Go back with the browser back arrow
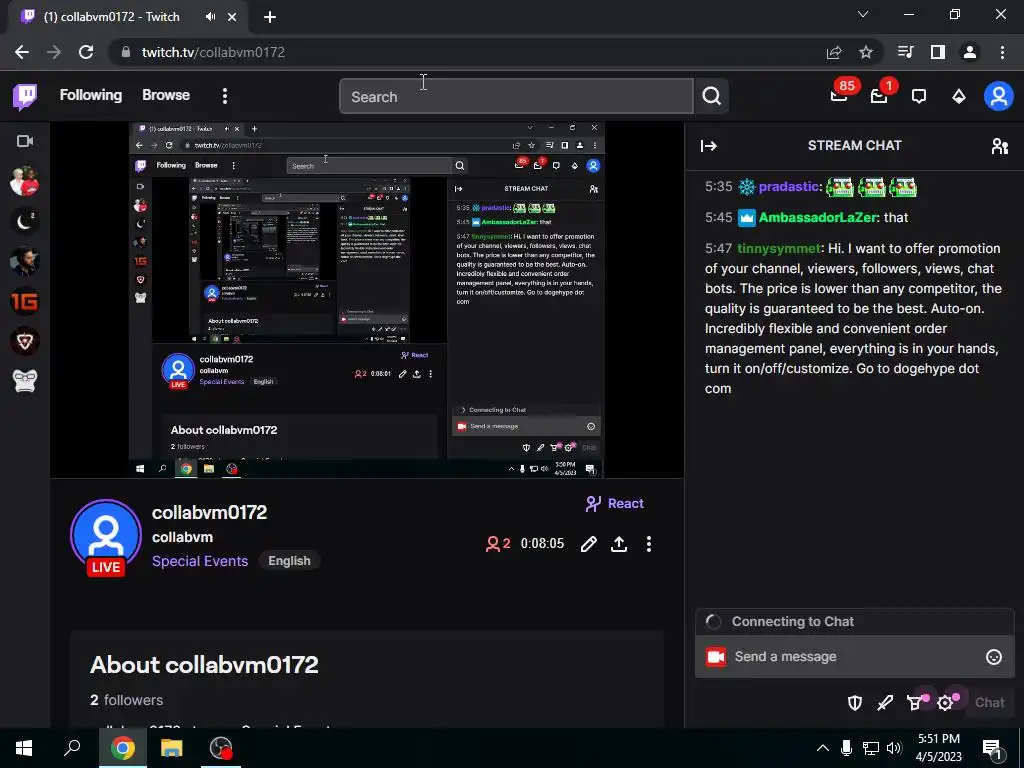 tap(22, 52)
